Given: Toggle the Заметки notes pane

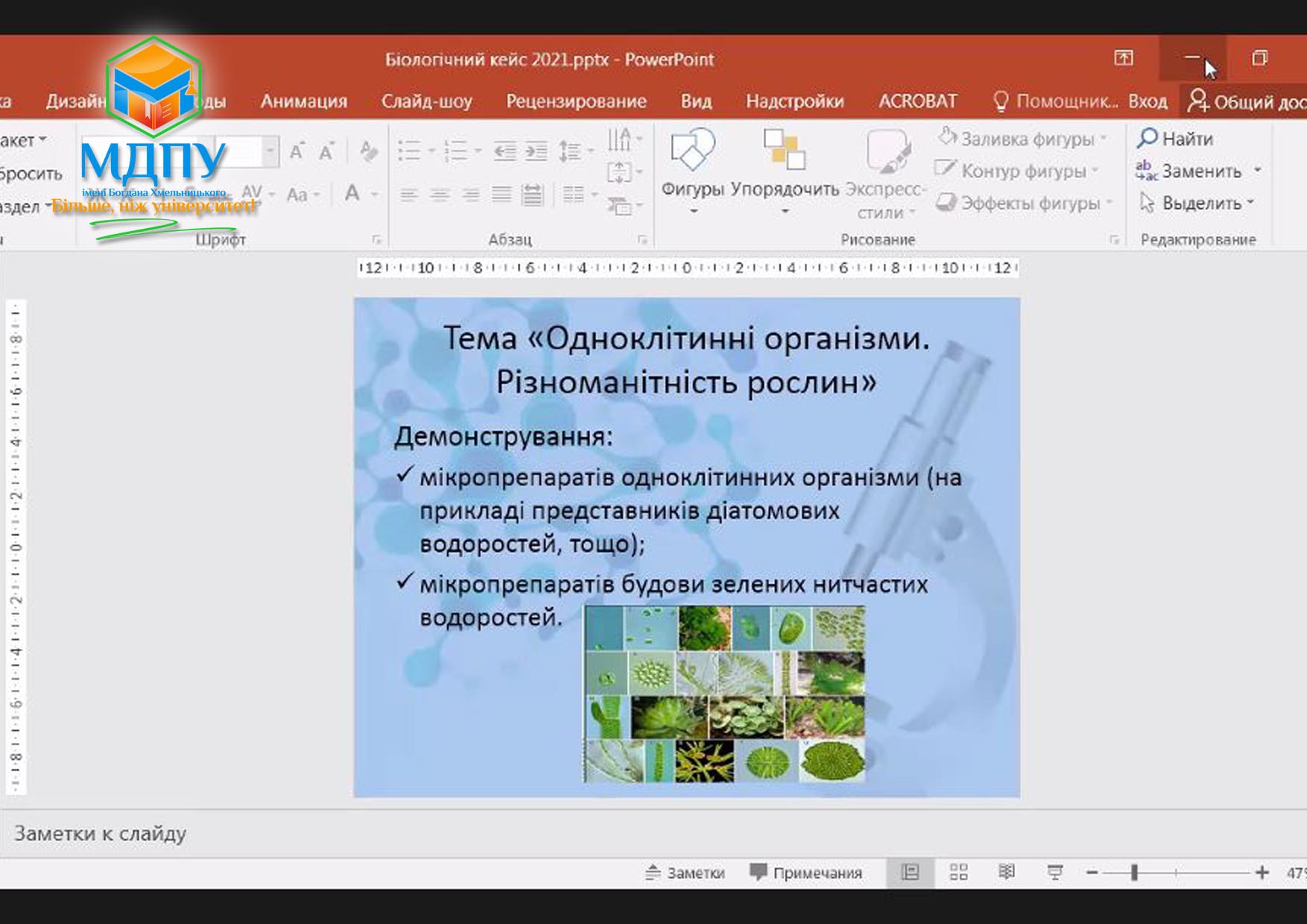Looking at the screenshot, I should click(685, 873).
